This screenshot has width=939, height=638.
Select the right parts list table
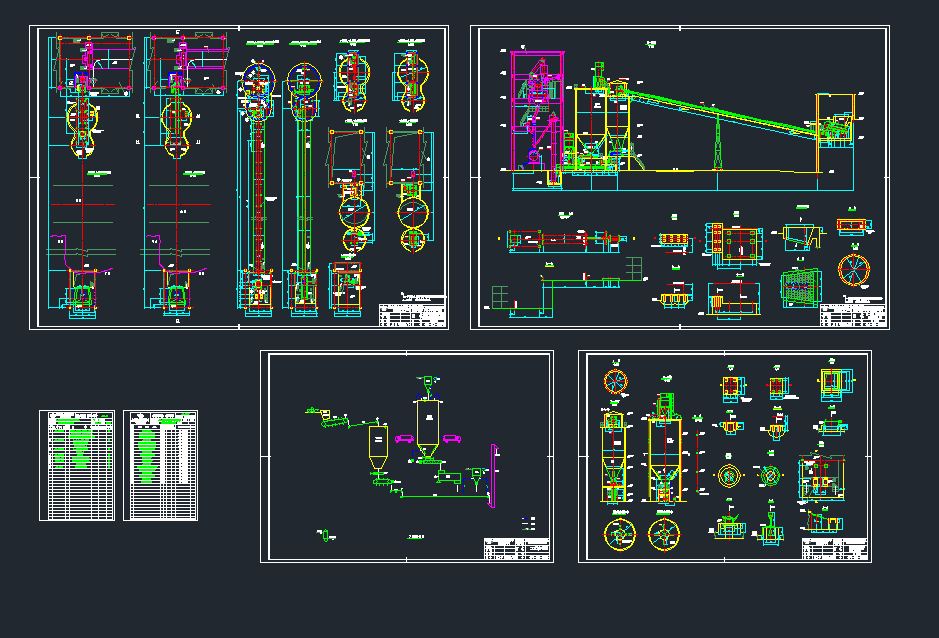coord(160,465)
